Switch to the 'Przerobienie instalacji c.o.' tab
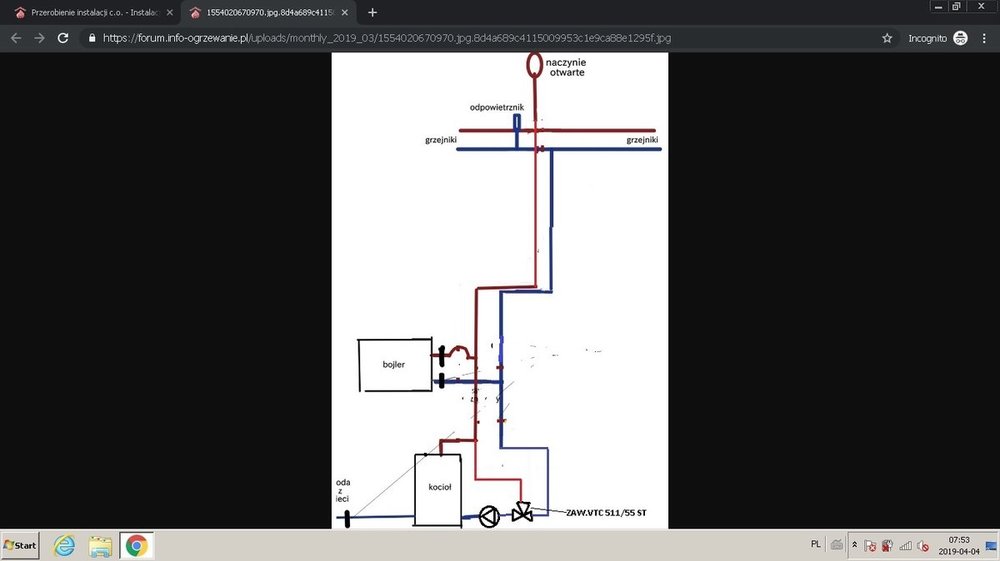This screenshot has width=1000, height=561. [x=92, y=12]
